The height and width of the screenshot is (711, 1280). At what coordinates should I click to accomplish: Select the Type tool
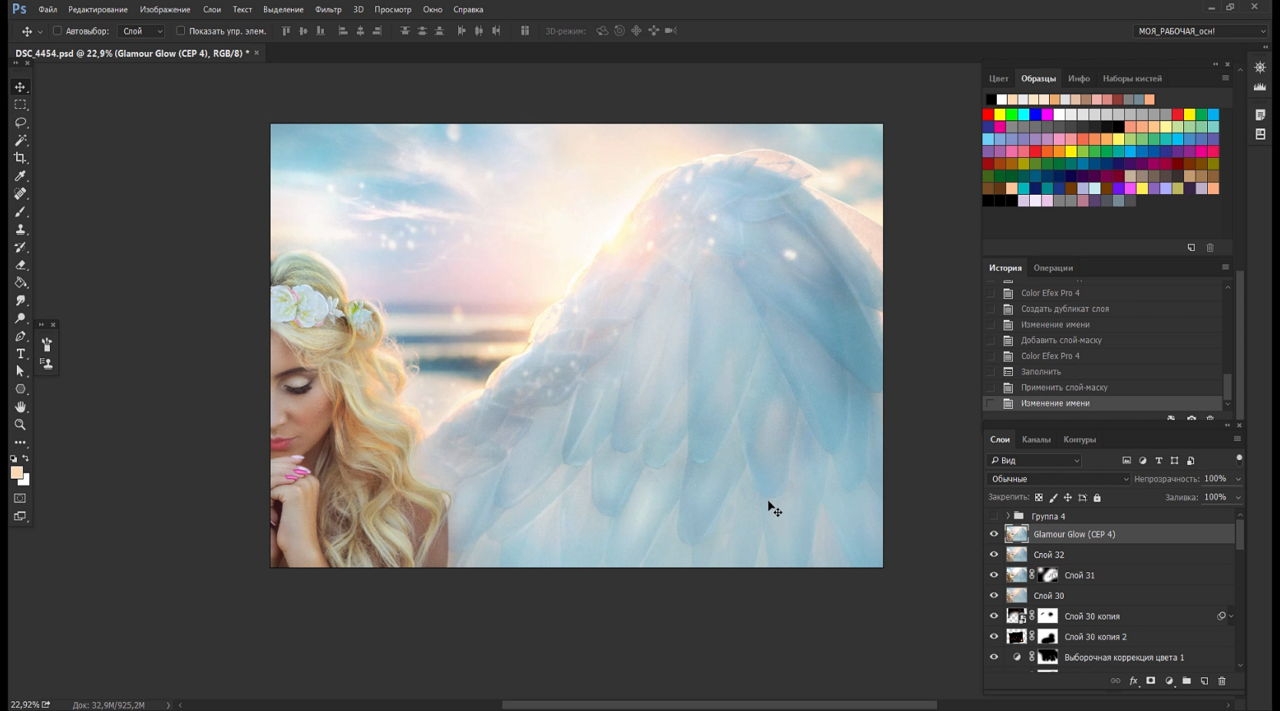[20, 354]
